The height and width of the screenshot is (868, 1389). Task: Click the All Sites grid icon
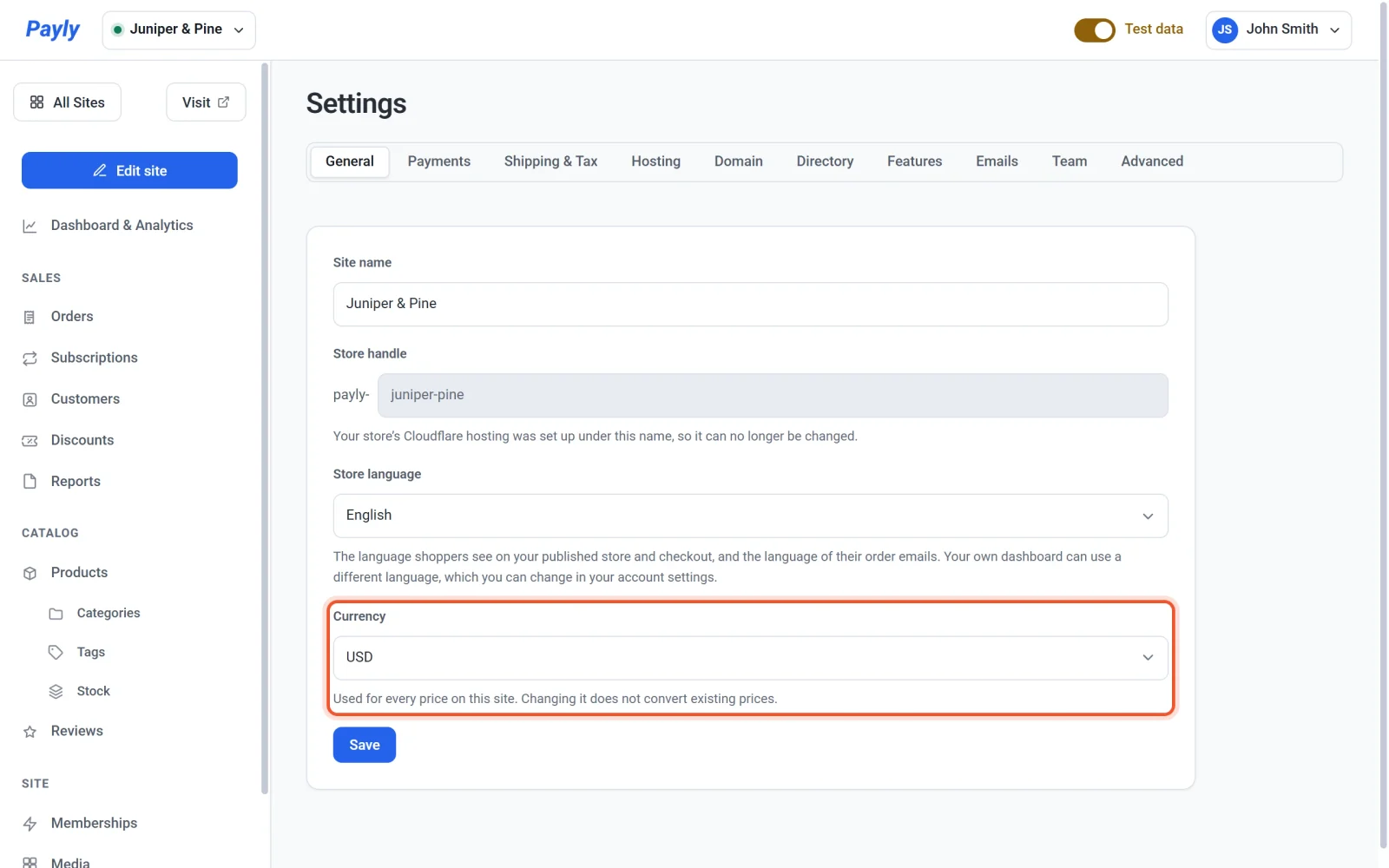pyautogui.click(x=36, y=102)
